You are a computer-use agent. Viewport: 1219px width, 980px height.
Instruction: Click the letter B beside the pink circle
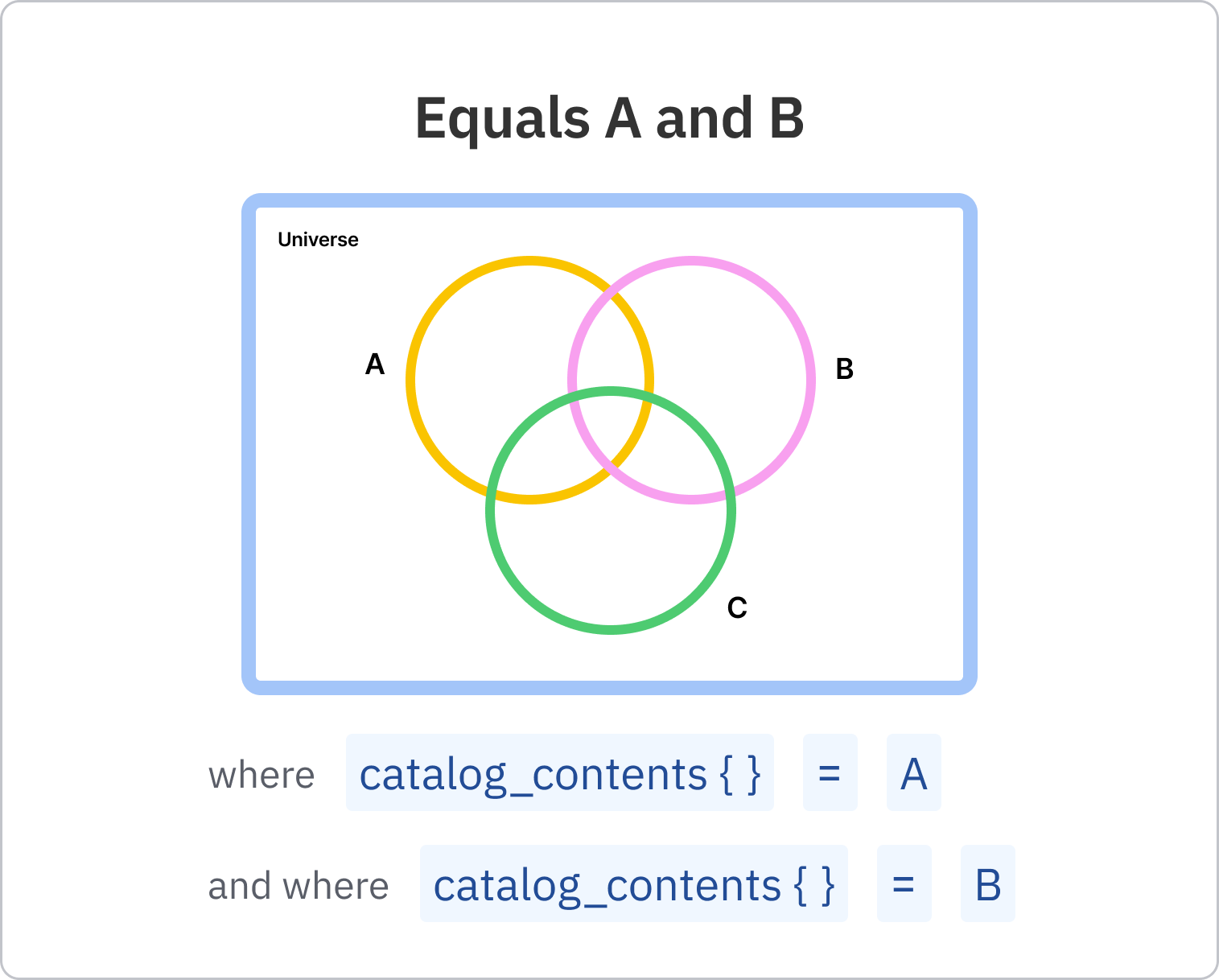pos(844,369)
